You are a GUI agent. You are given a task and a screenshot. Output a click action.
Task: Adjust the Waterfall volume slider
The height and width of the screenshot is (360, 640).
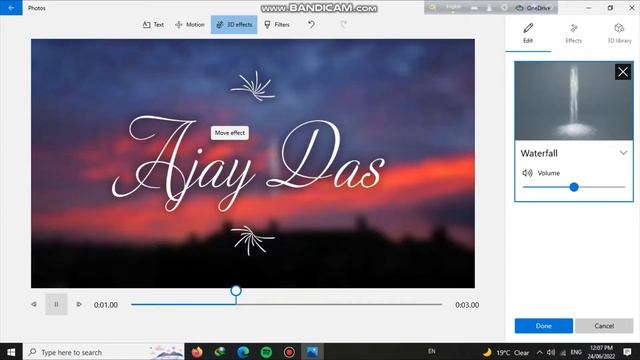click(574, 187)
